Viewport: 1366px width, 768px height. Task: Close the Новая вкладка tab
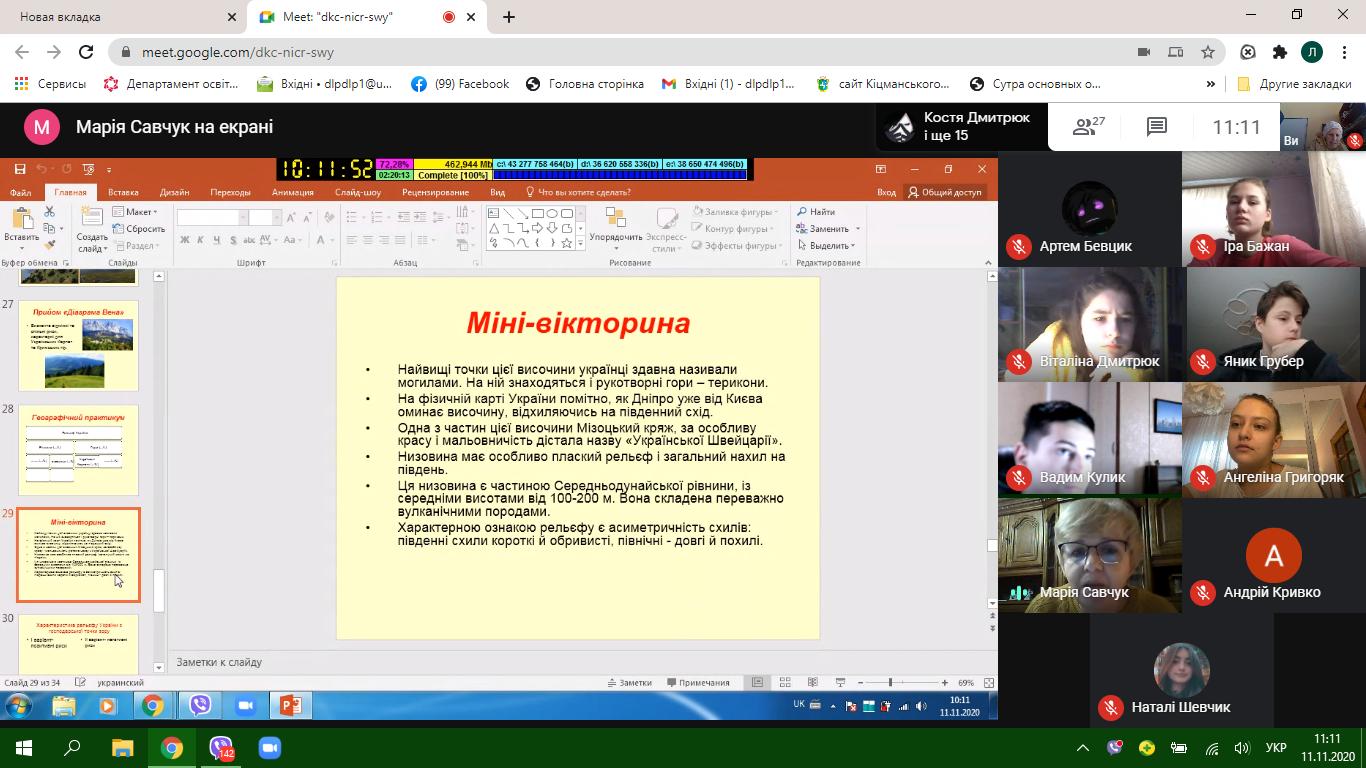click(232, 17)
